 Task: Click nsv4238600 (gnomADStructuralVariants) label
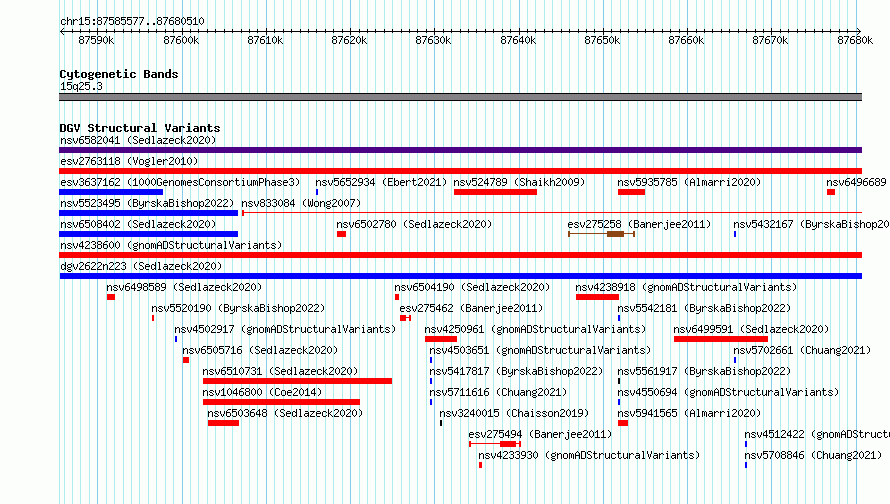pos(171,245)
